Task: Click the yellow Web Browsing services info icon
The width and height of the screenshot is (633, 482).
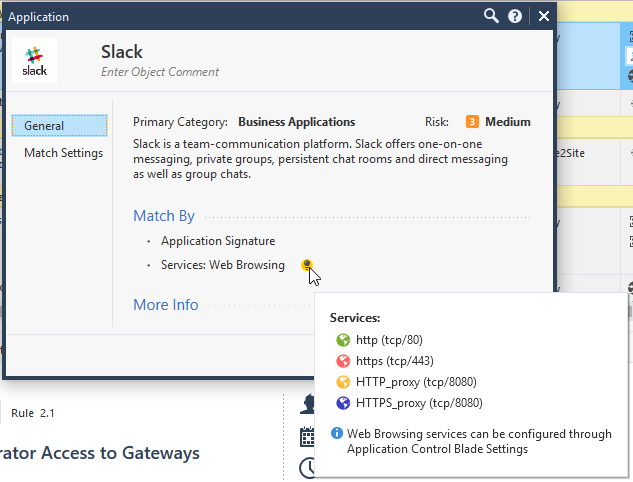Action: (x=307, y=265)
